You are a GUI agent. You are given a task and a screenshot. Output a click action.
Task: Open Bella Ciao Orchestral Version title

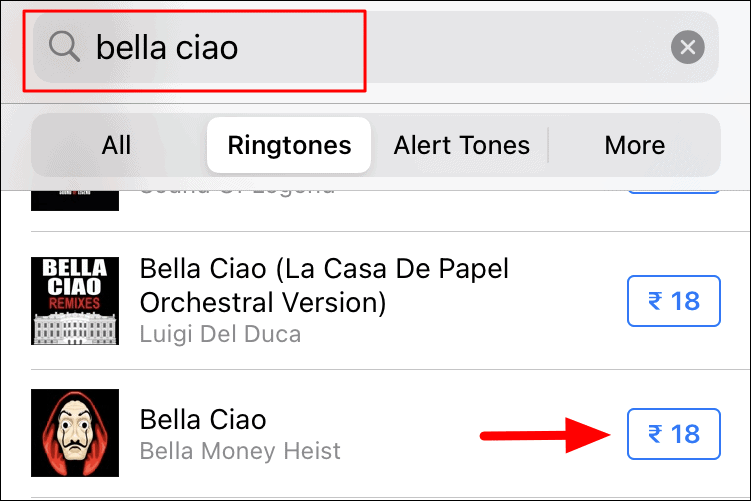click(324, 285)
